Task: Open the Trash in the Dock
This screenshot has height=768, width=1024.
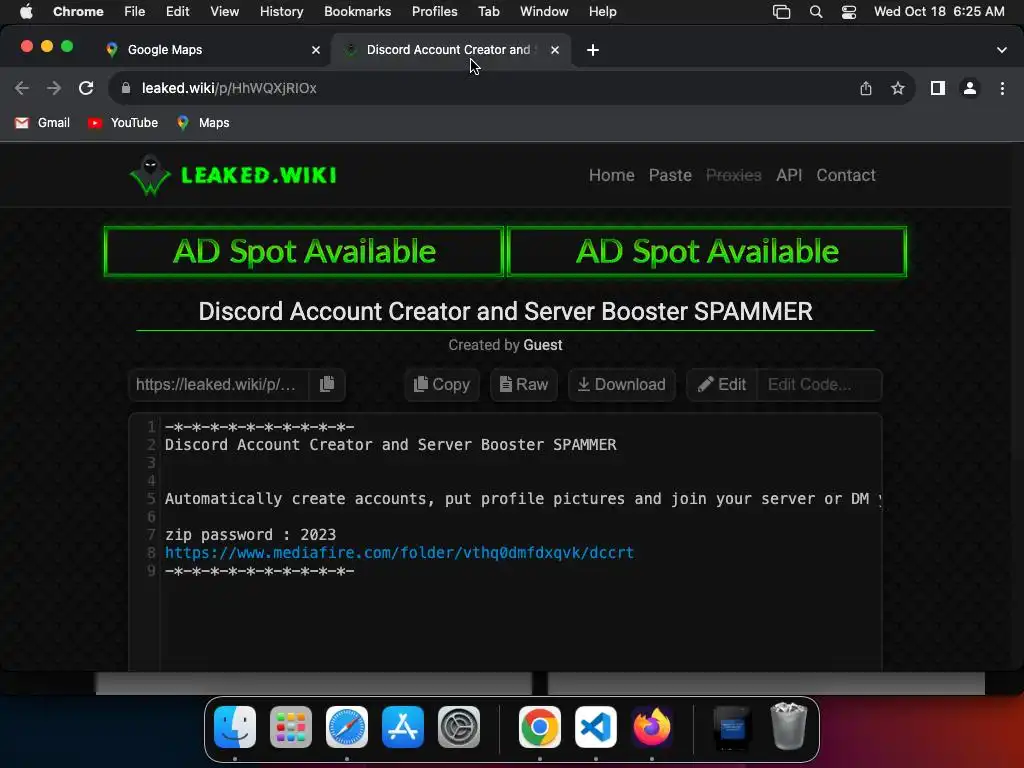Action: 788,727
